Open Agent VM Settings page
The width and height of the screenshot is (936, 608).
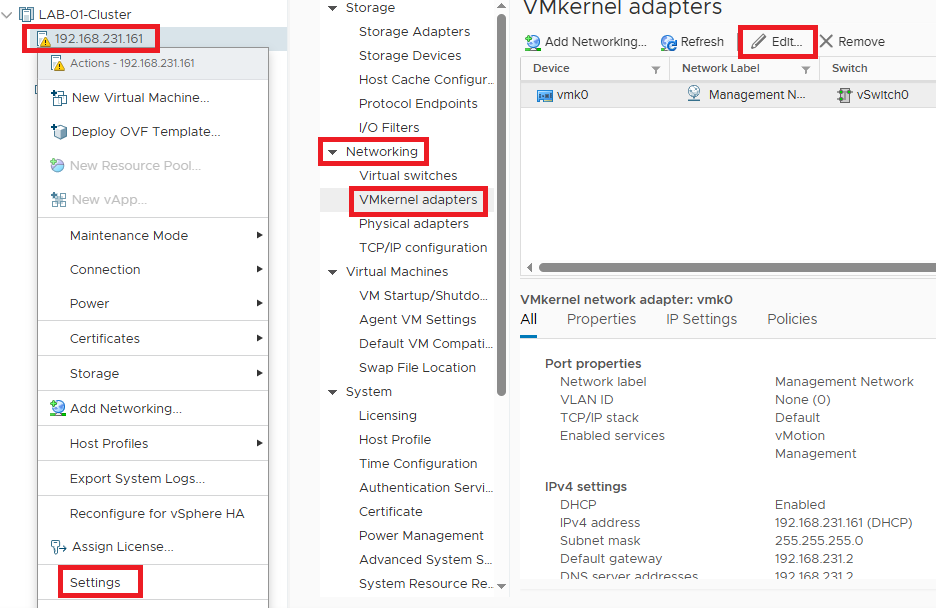(417, 320)
